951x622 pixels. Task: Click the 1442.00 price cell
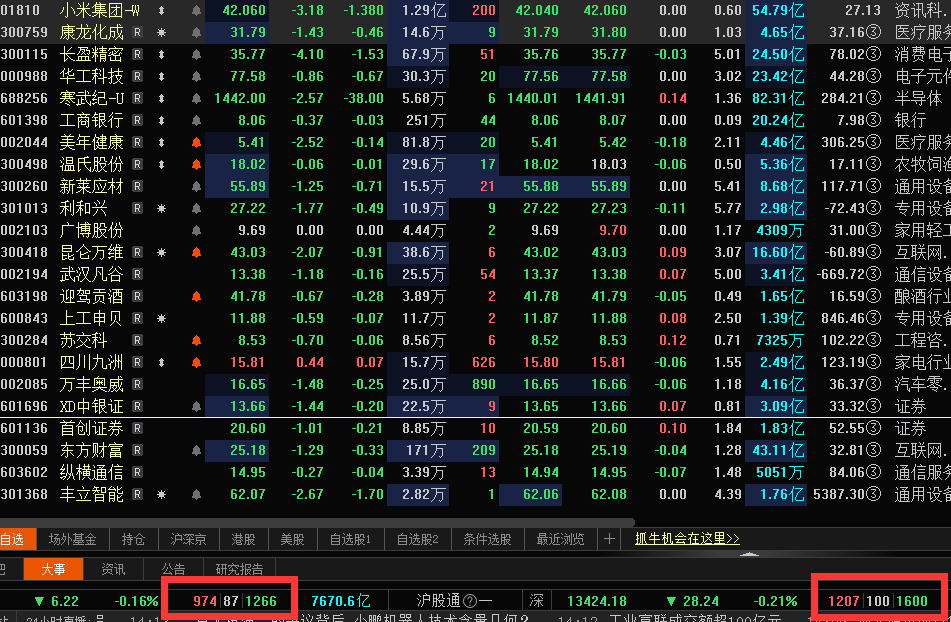(x=240, y=98)
